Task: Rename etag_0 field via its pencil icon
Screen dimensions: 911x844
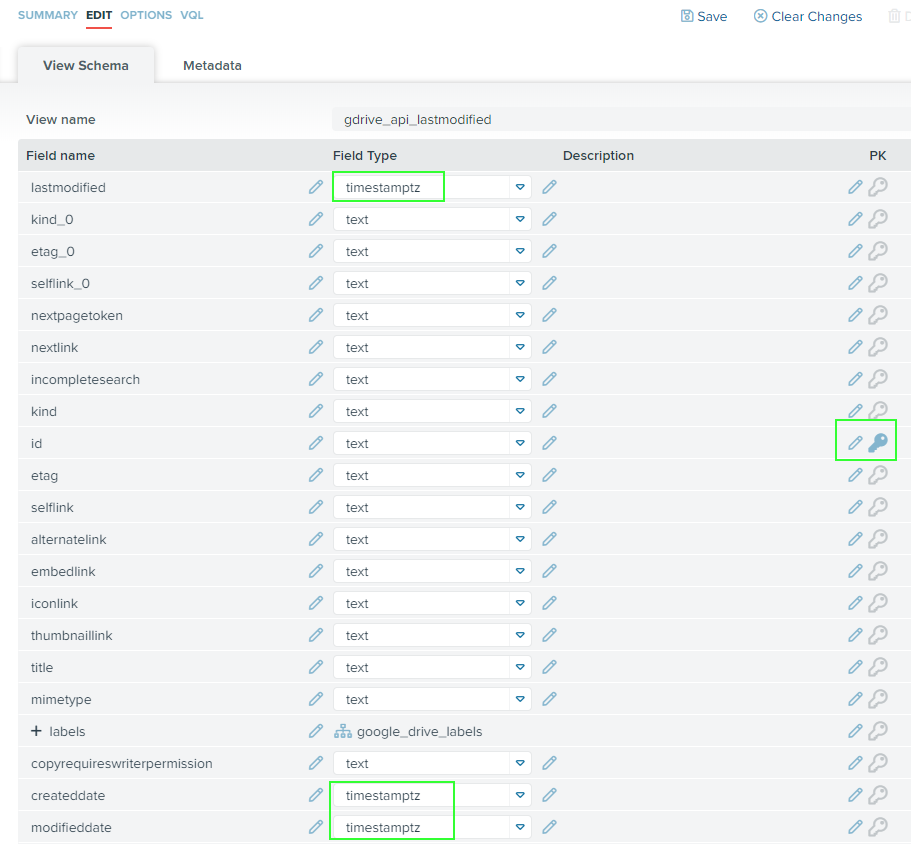Action: tap(315, 251)
